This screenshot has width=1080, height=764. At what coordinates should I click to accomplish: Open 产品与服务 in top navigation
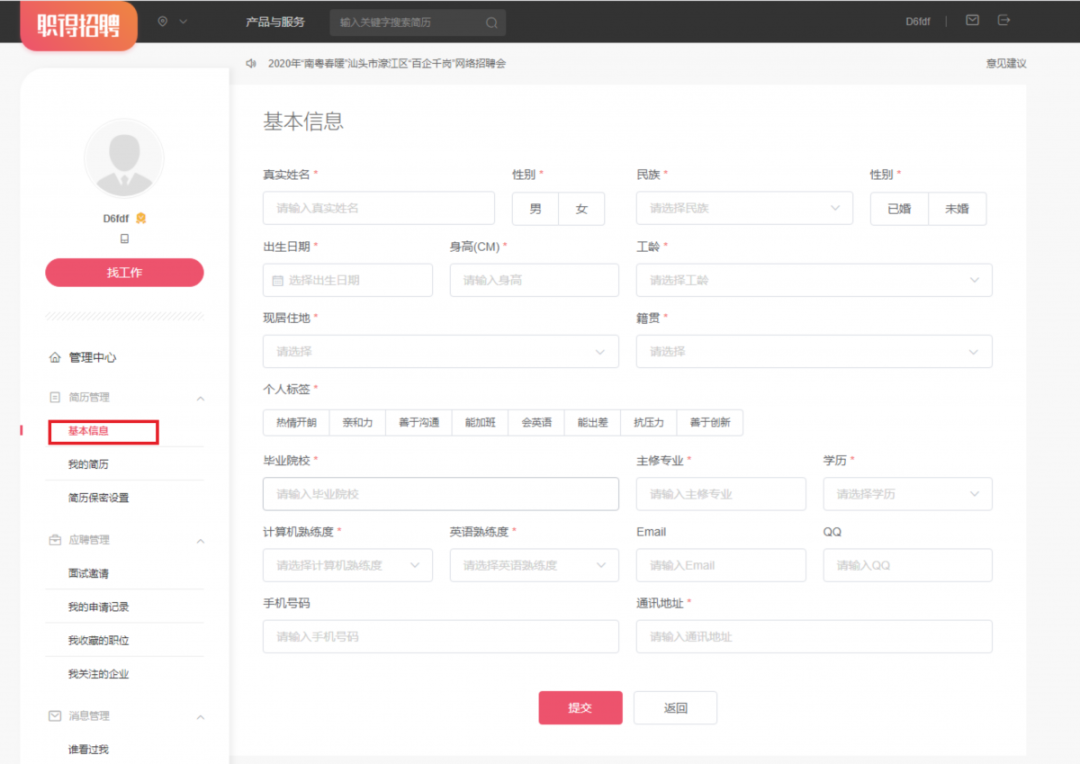[275, 22]
